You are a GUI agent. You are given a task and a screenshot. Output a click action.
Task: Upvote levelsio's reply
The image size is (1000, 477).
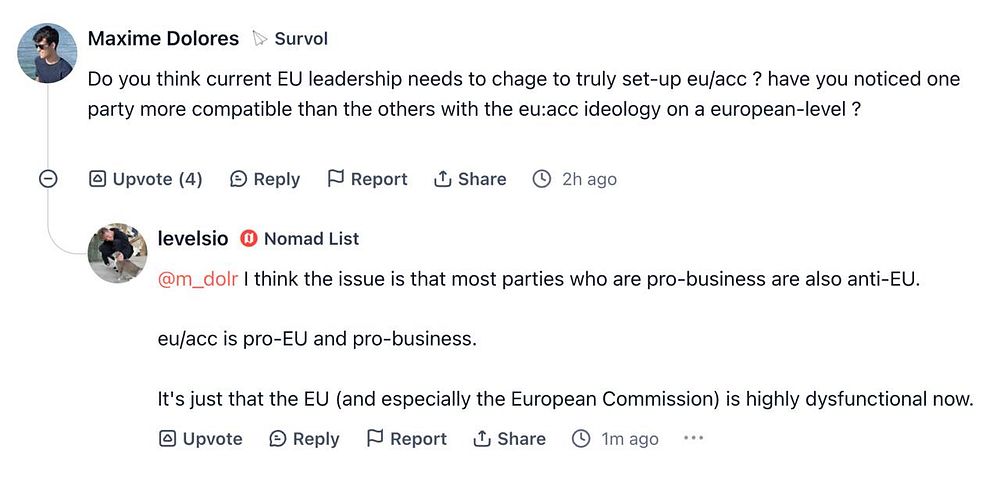[x=200, y=438]
